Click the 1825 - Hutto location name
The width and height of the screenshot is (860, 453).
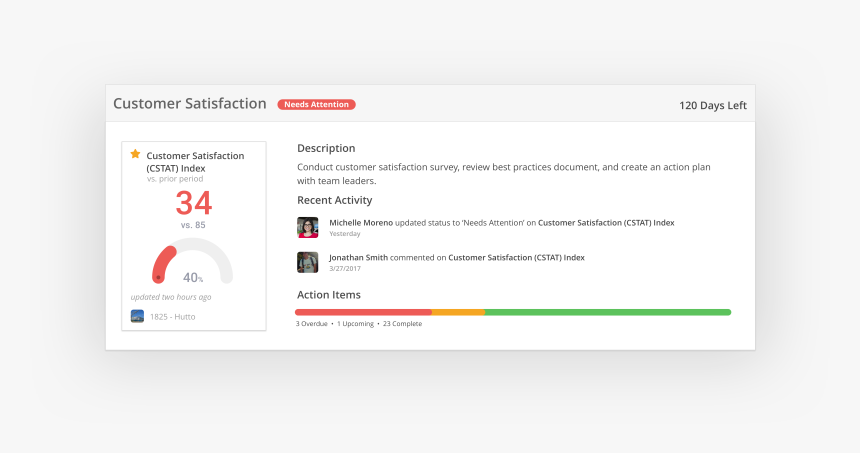pyautogui.click(x=173, y=316)
